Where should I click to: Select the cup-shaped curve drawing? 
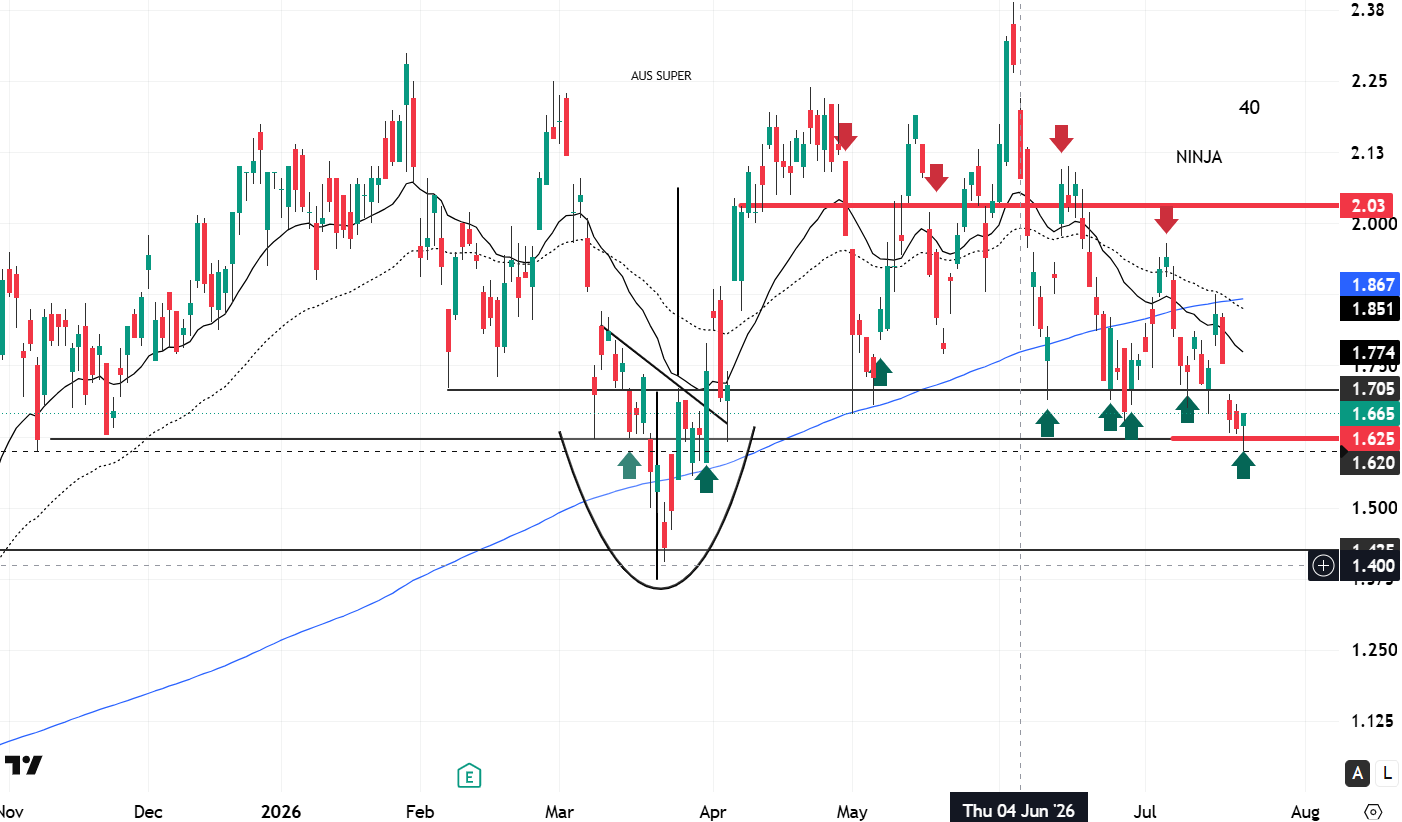[x=661, y=586]
